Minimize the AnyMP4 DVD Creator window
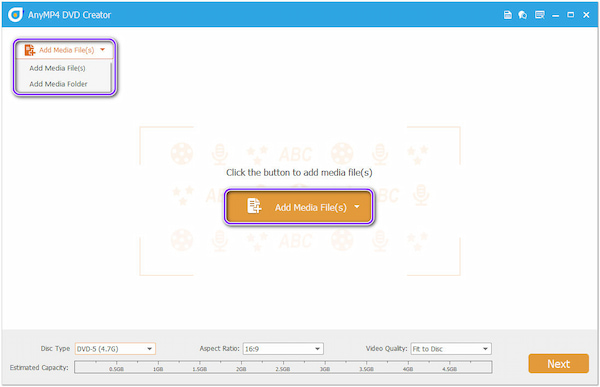This screenshot has width=600, height=387. (x=556, y=15)
